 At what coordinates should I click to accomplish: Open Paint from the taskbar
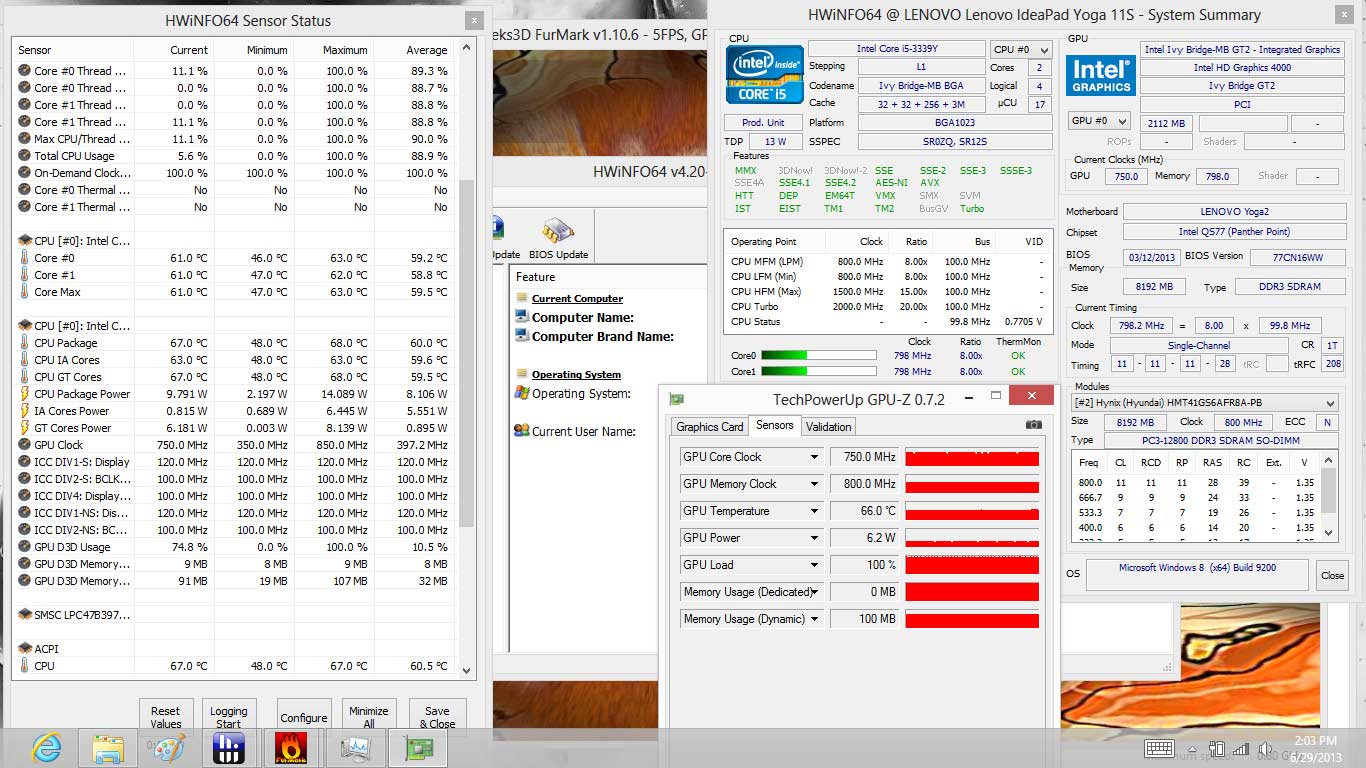[x=169, y=748]
